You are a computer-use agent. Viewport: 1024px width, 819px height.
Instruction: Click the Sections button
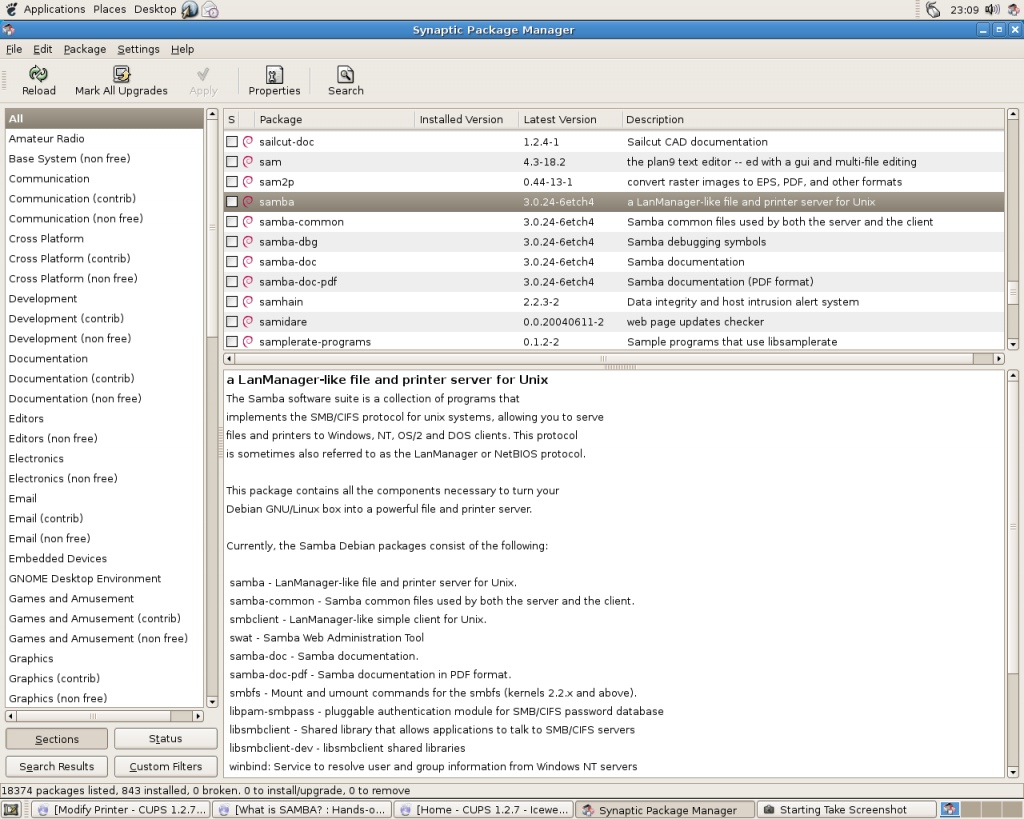pos(57,739)
